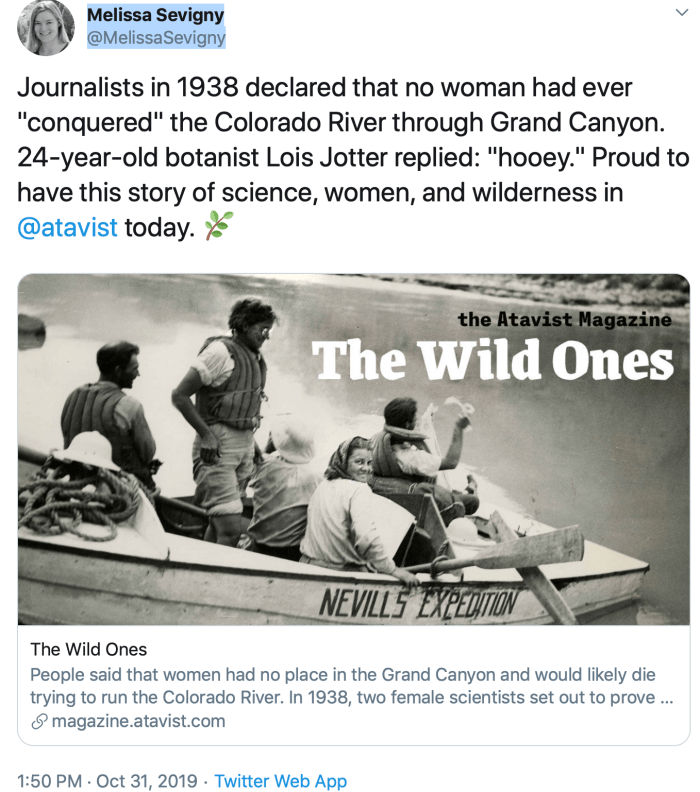
Task: Click the Melissa Sevigny display name
Action: pos(155,15)
